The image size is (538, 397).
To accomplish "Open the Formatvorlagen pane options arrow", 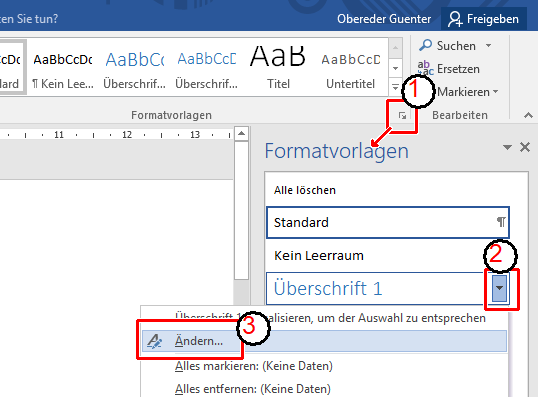I will tap(507, 147).
